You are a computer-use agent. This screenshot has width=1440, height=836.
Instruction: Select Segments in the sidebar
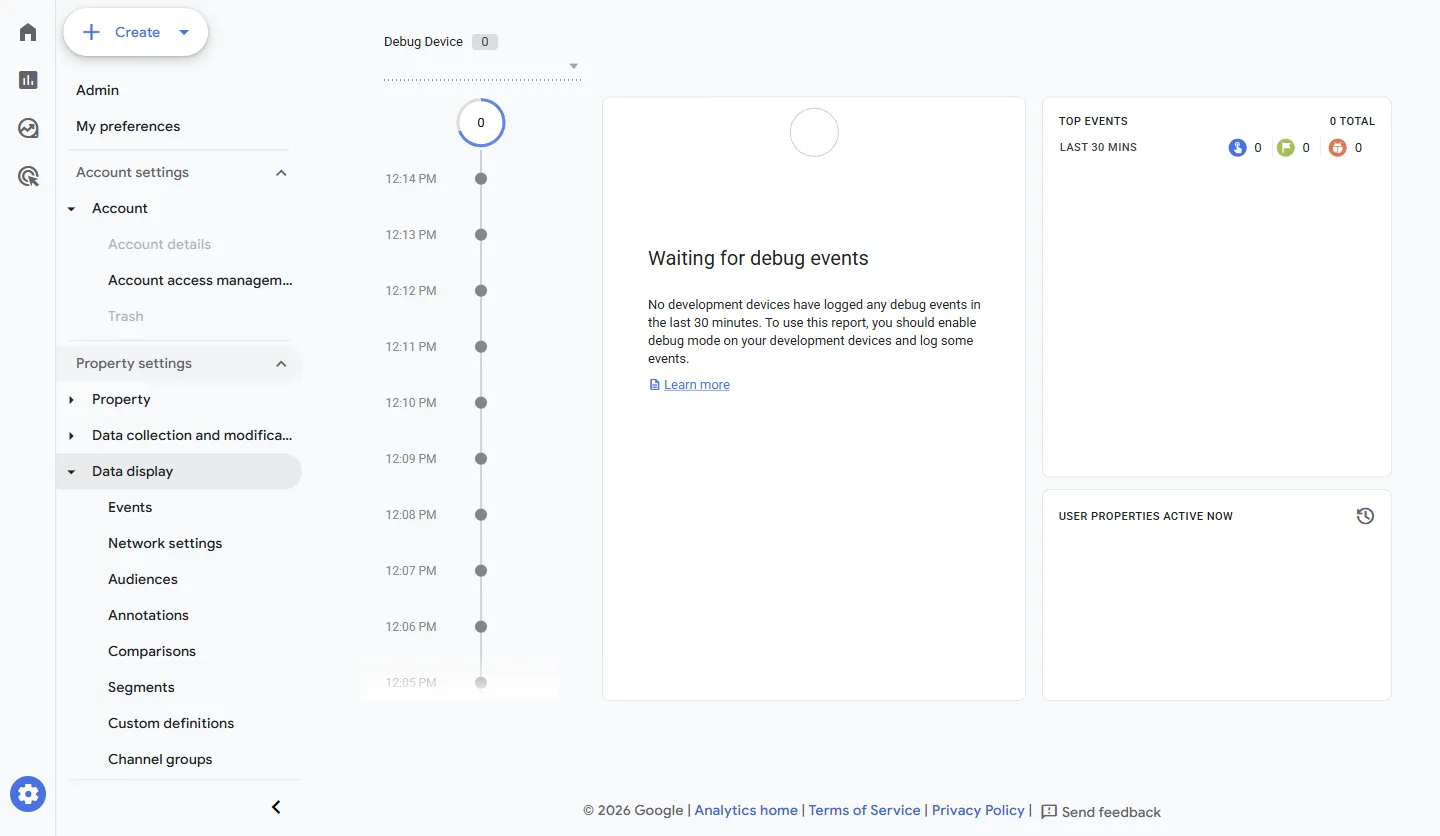tap(141, 687)
